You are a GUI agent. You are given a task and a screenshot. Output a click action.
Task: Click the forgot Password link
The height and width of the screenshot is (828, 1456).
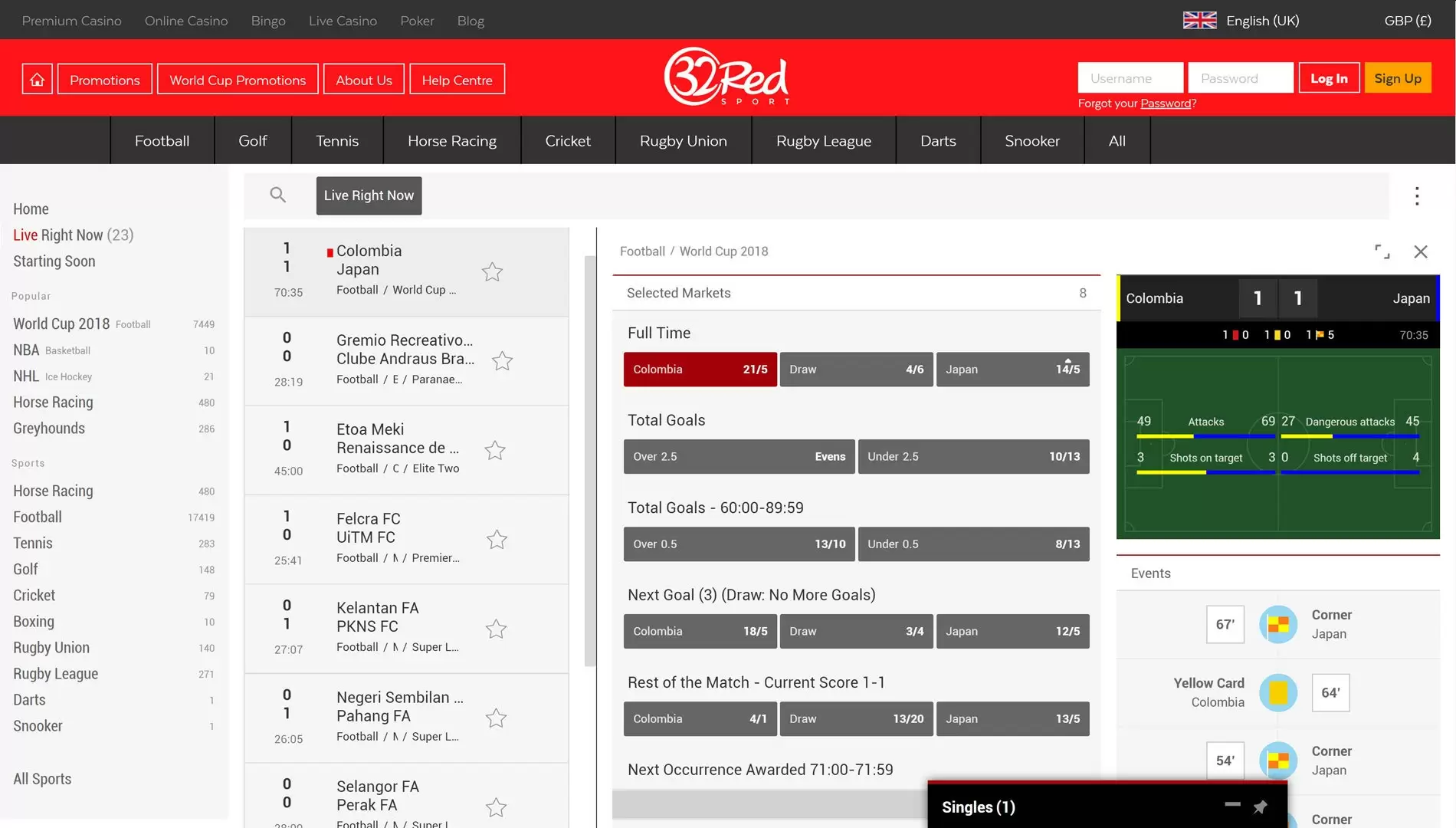[1166, 103]
